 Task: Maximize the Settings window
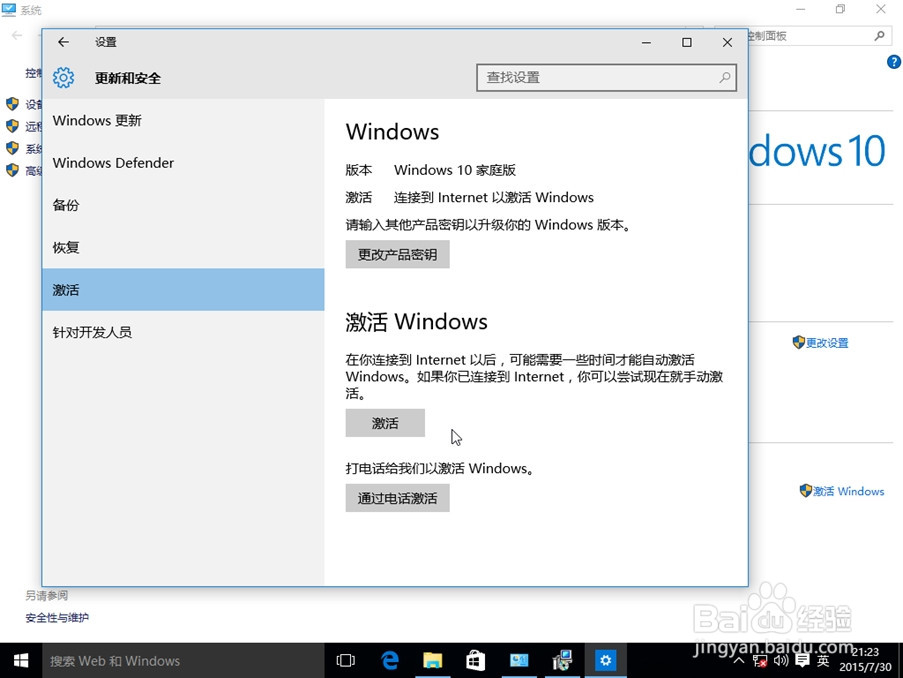686,42
